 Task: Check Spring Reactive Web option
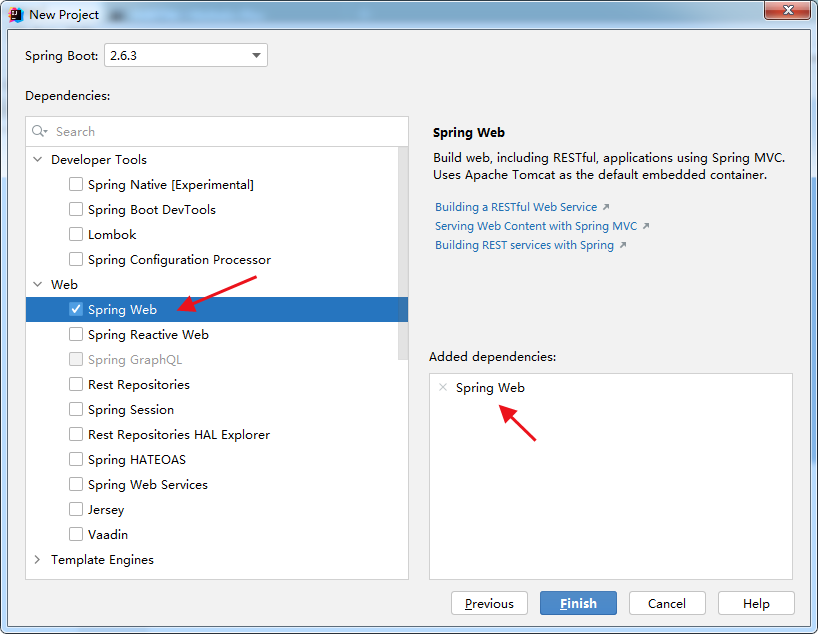76,334
